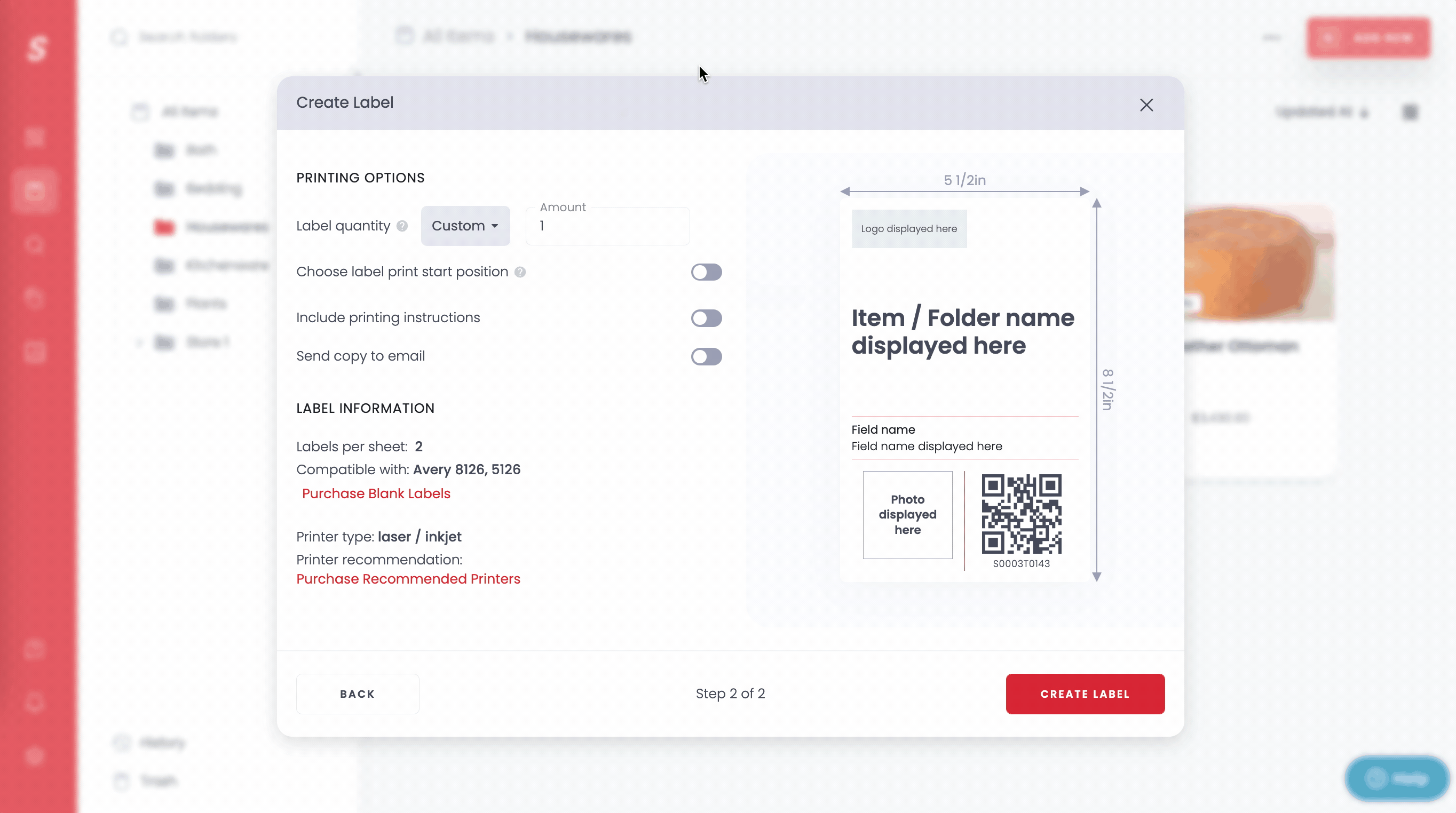Click the search magnifier icon in sidebar

point(34,245)
